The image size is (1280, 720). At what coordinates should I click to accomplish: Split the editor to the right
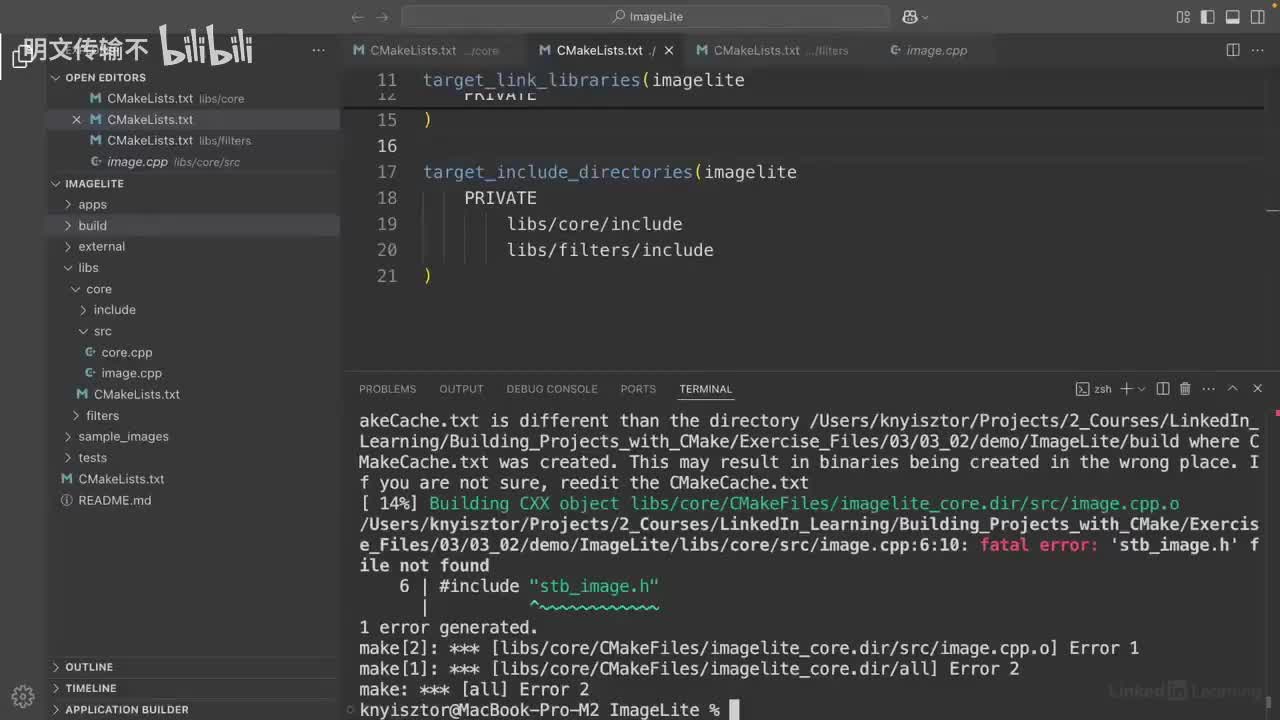[1233, 50]
